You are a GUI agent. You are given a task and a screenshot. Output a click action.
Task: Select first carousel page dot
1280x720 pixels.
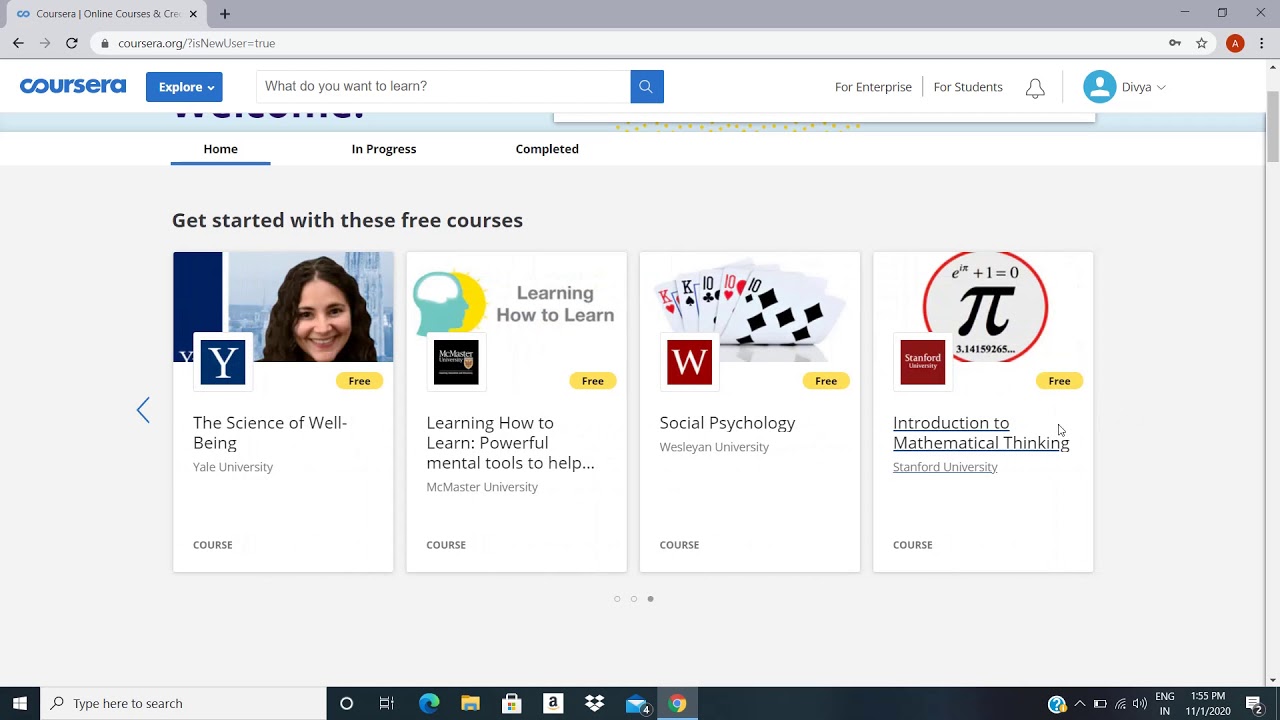click(x=617, y=599)
